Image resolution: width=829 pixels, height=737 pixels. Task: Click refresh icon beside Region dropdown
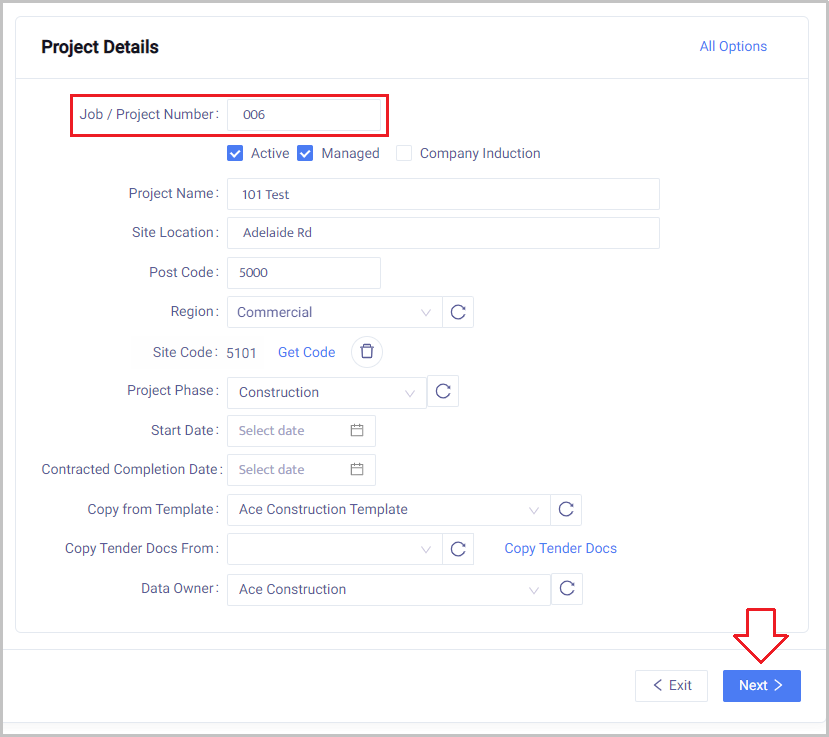458,312
